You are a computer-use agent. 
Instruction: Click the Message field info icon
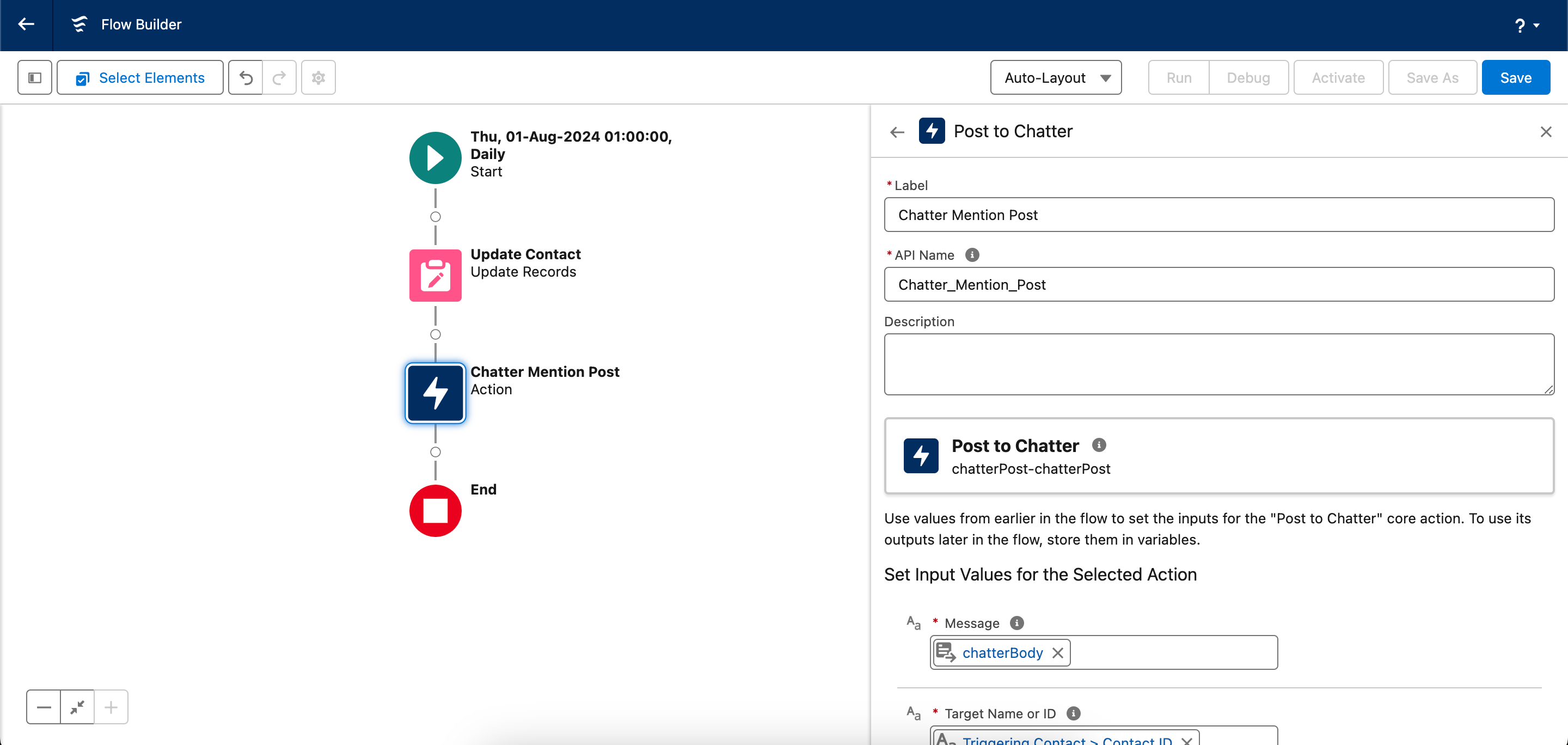point(1016,622)
